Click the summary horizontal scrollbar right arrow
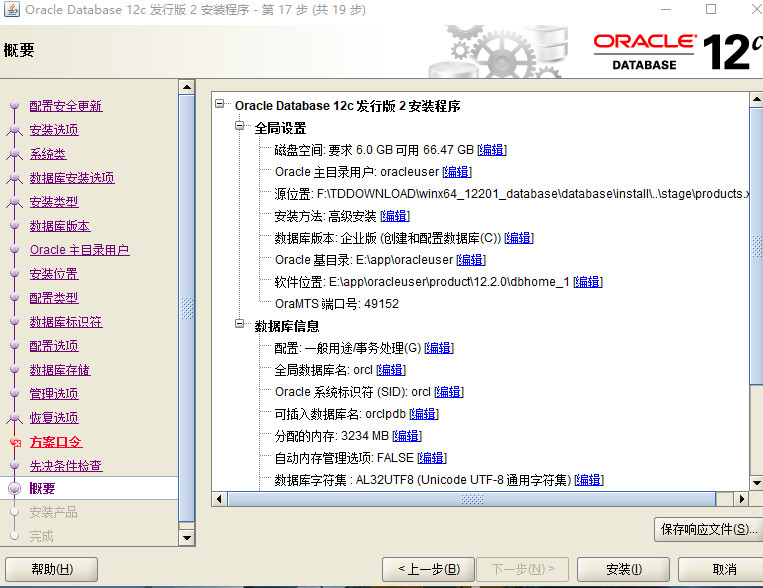 tap(741, 499)
